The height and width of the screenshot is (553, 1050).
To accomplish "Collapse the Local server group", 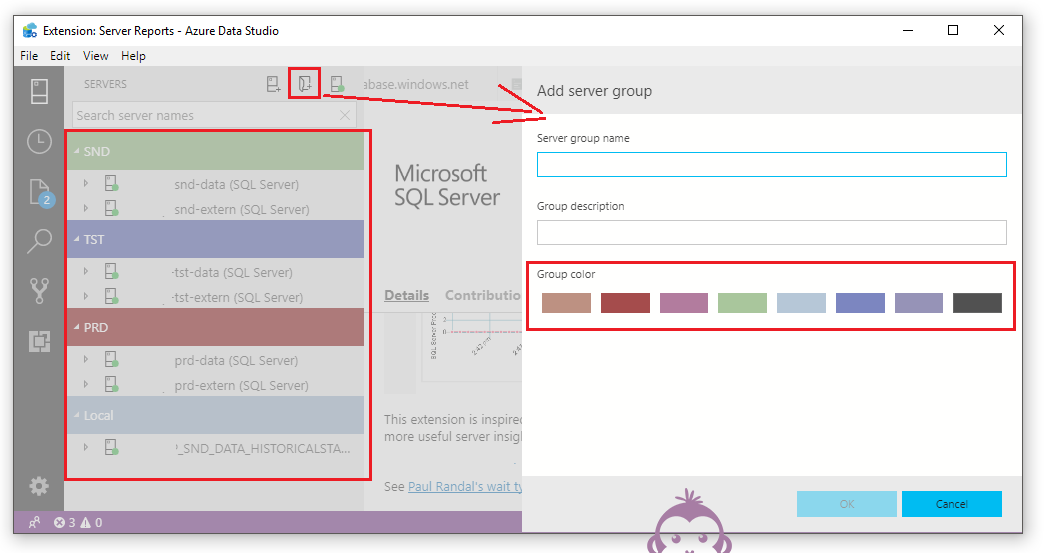I will click(76, 415).
